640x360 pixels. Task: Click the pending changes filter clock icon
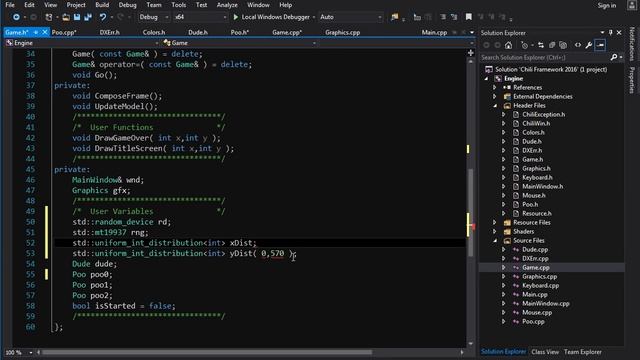(525, 45)
